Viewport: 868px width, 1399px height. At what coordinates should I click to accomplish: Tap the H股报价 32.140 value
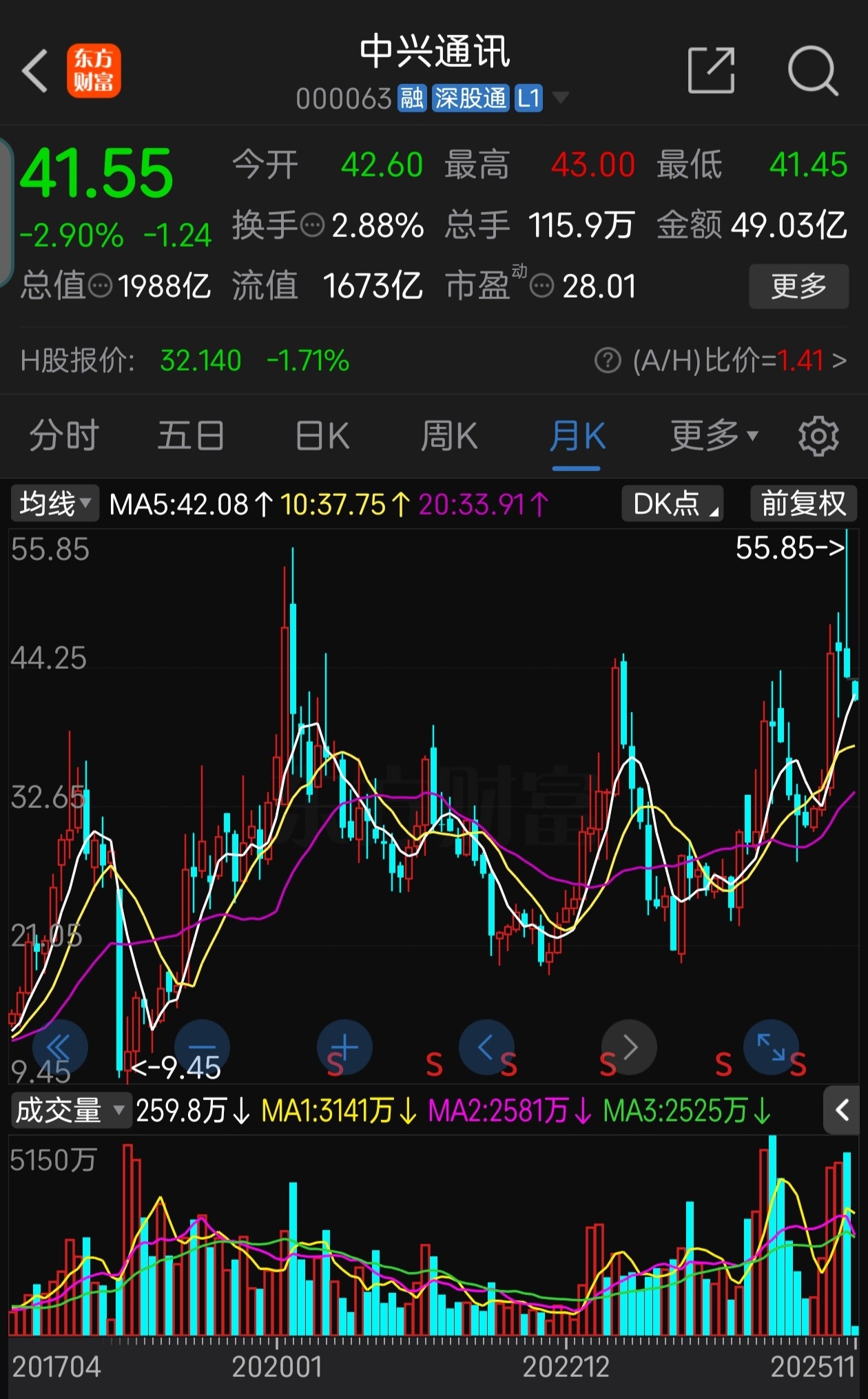click(200, 360)
